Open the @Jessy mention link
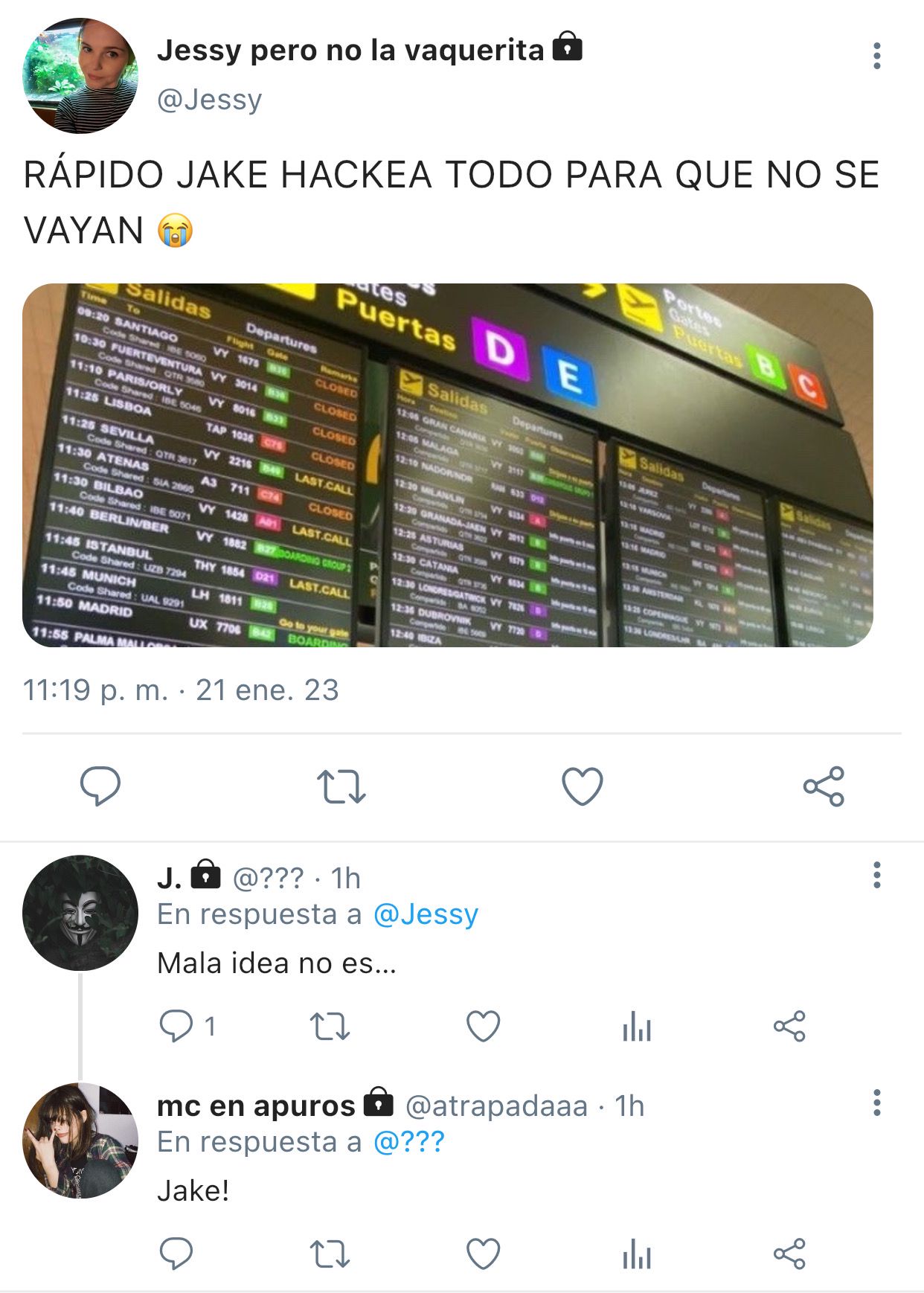The image size is (924, 1293). (426, 914)
